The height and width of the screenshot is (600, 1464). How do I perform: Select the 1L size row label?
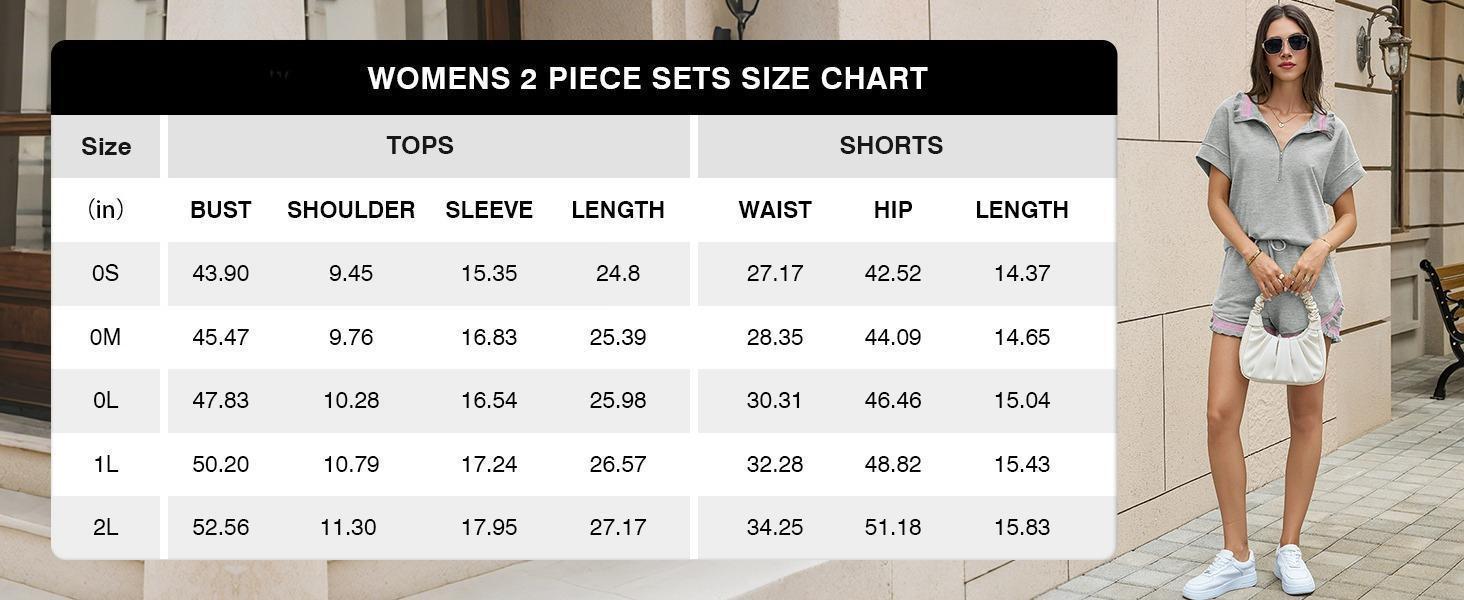tap(106, 464)
